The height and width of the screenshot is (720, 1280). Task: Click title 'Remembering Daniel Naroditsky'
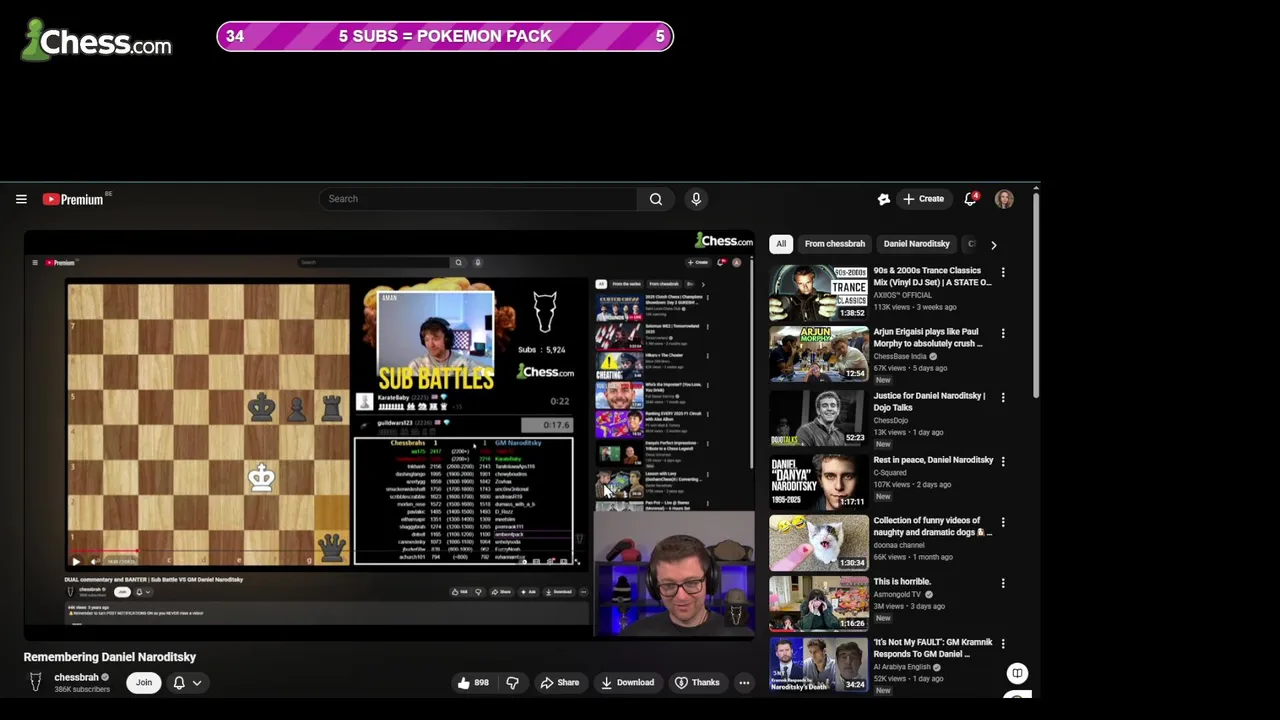pyautogui.click(x=110, y=657)
